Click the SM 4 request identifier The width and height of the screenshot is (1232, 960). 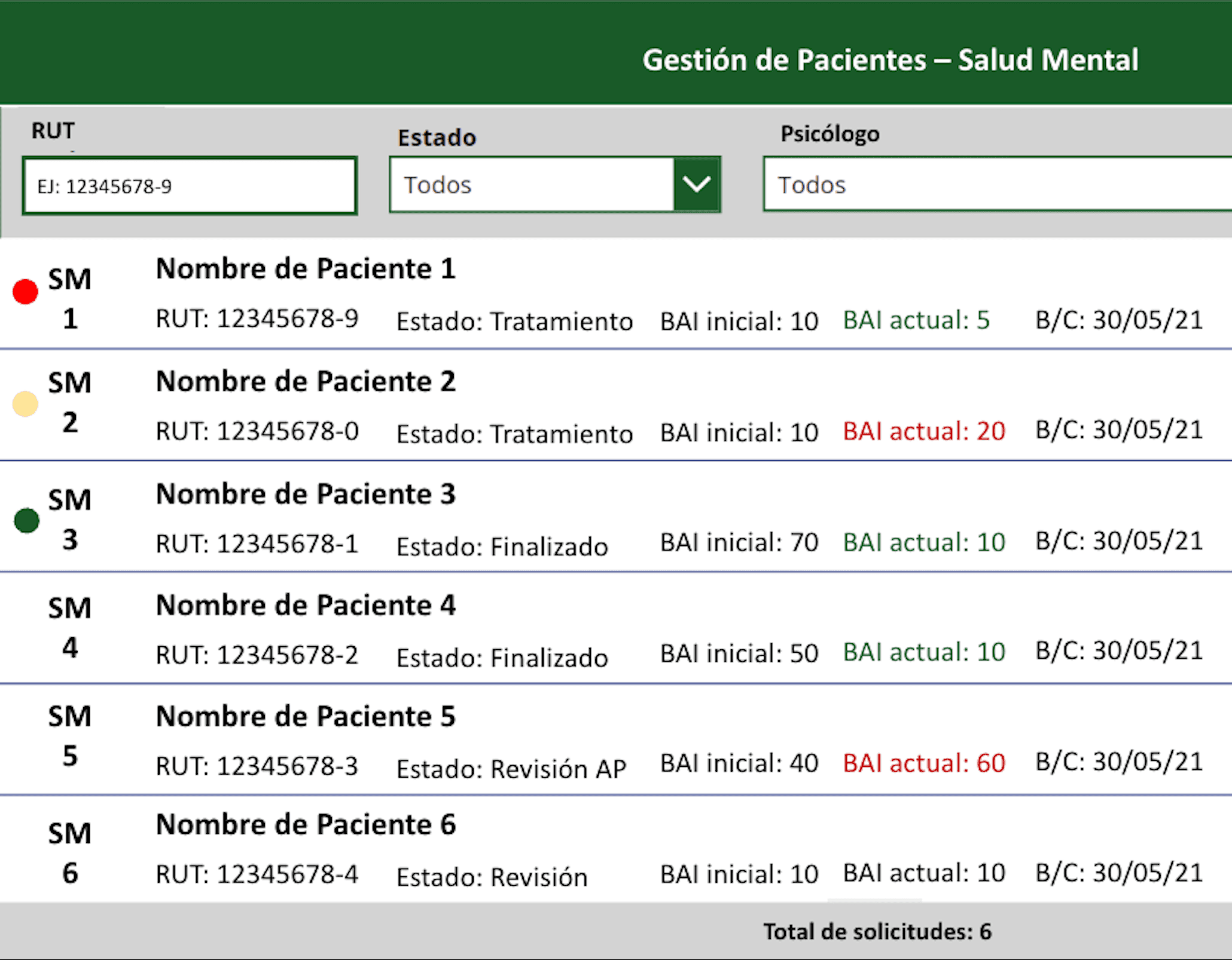pyautogui.click(x=70, y=628)
